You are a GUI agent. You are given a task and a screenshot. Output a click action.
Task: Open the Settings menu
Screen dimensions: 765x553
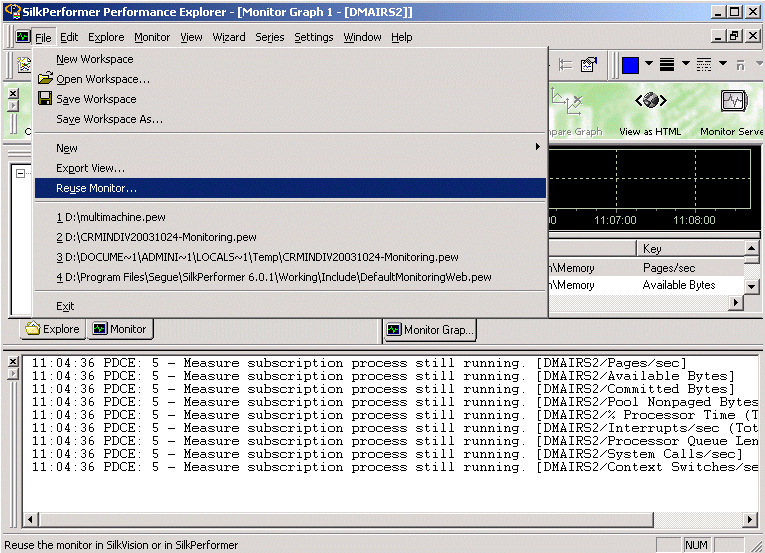pyautogui.click(x=313, y=37)
